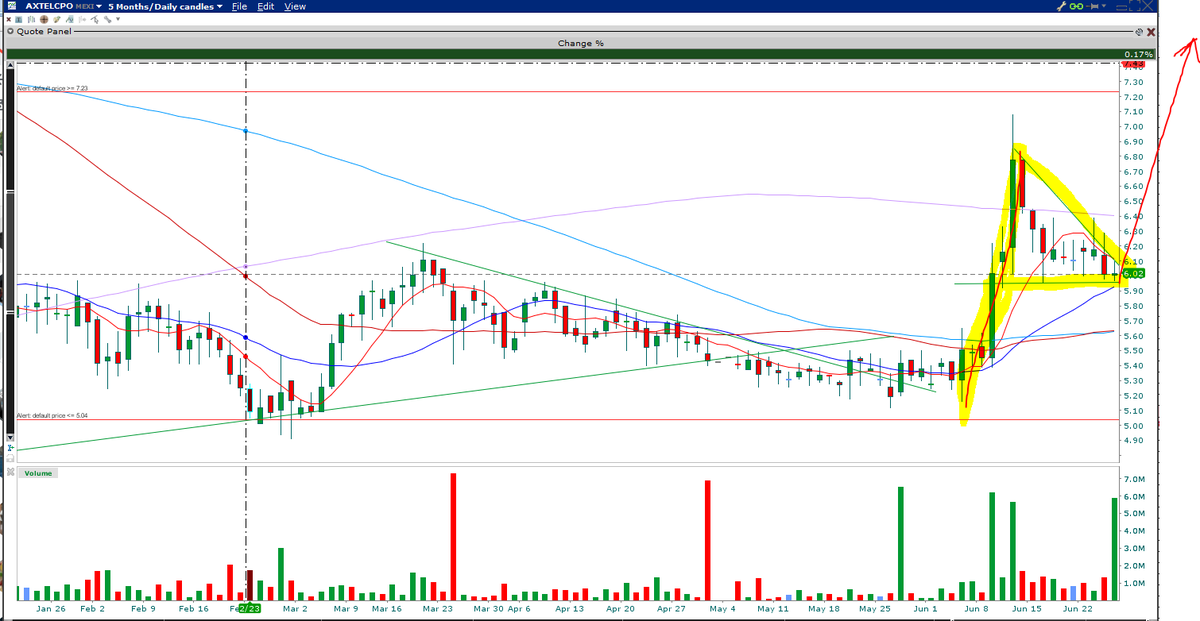Viewport: 1200px width, 621px height.
Task: Click the pin window icon
Action: 1093,6
